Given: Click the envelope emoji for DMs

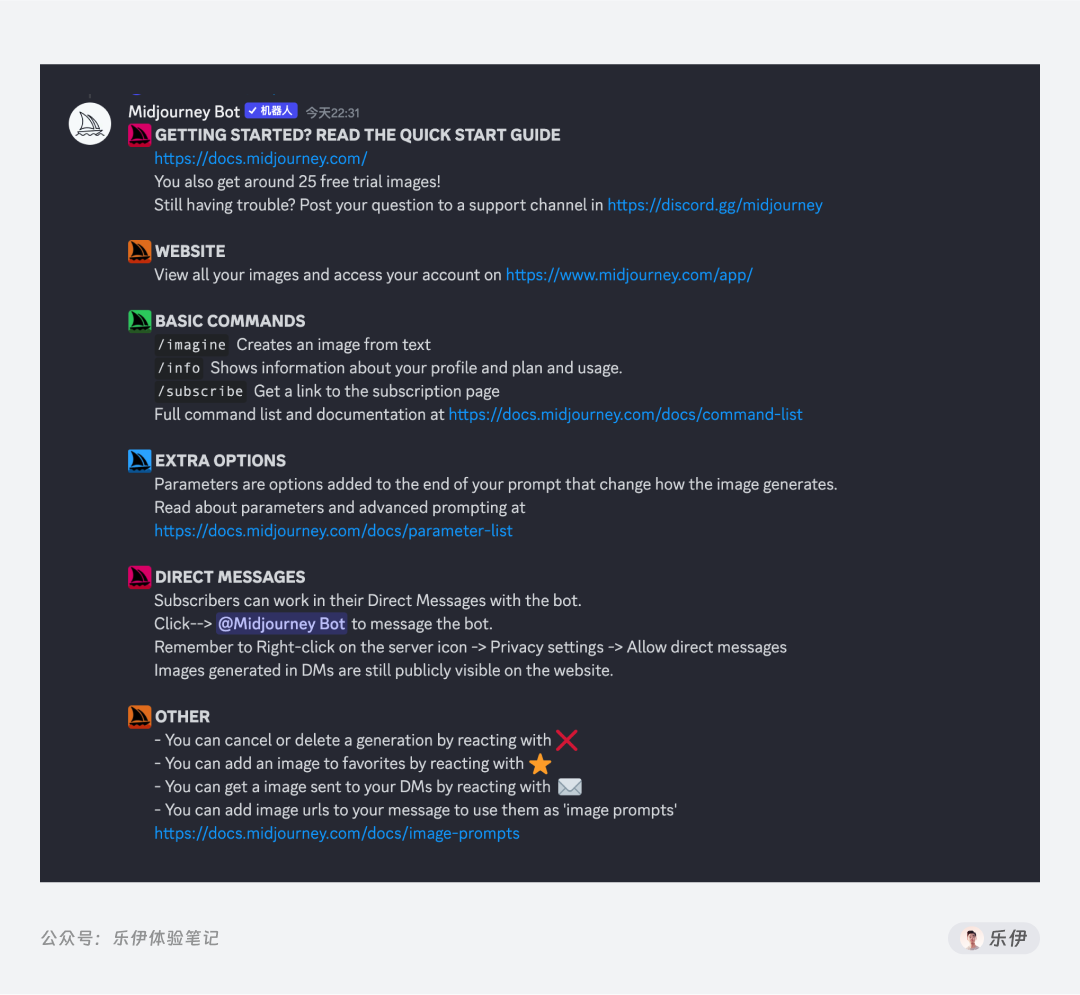Looking at the screenshot, I should (x=570, y=787).
